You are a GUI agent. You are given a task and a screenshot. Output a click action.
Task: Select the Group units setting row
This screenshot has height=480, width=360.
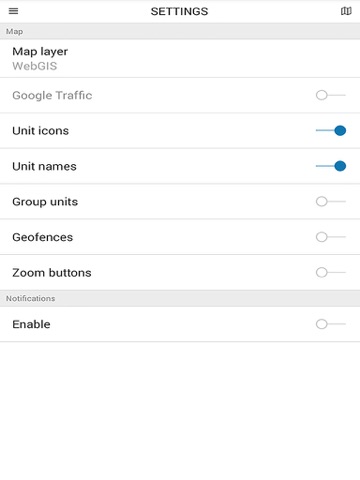point(180,201)
